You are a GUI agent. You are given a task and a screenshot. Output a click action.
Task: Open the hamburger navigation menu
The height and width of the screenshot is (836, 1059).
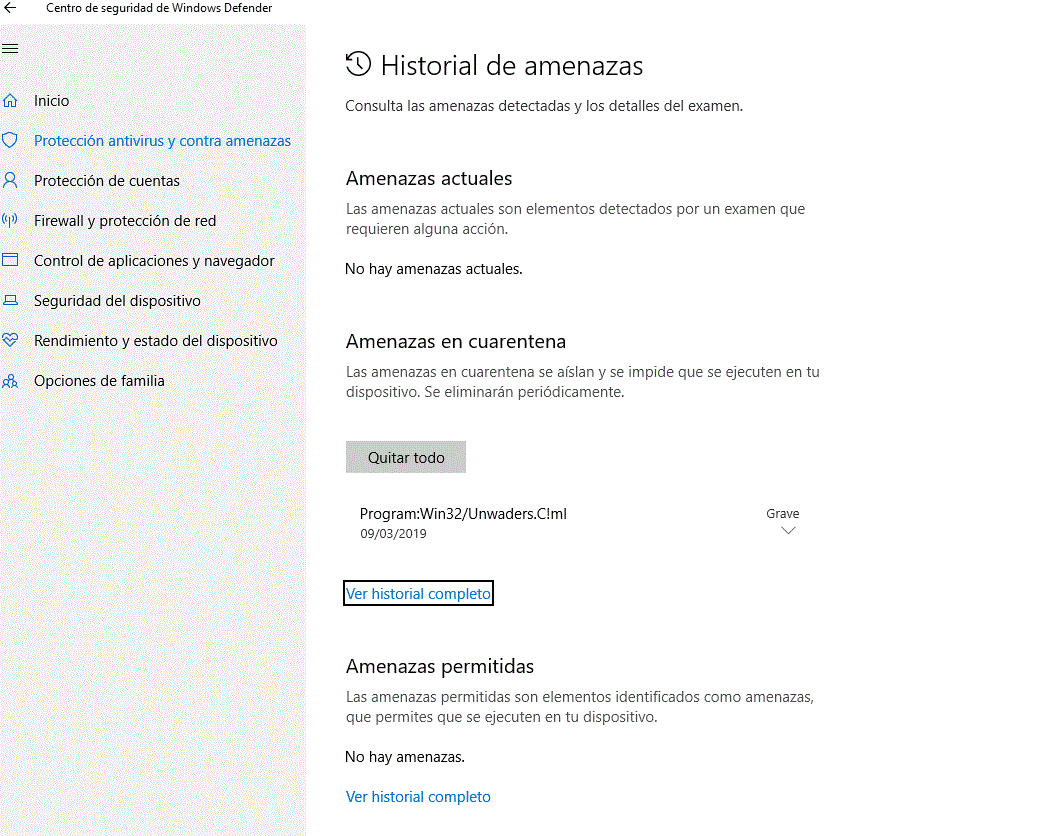tap(11, 48)
